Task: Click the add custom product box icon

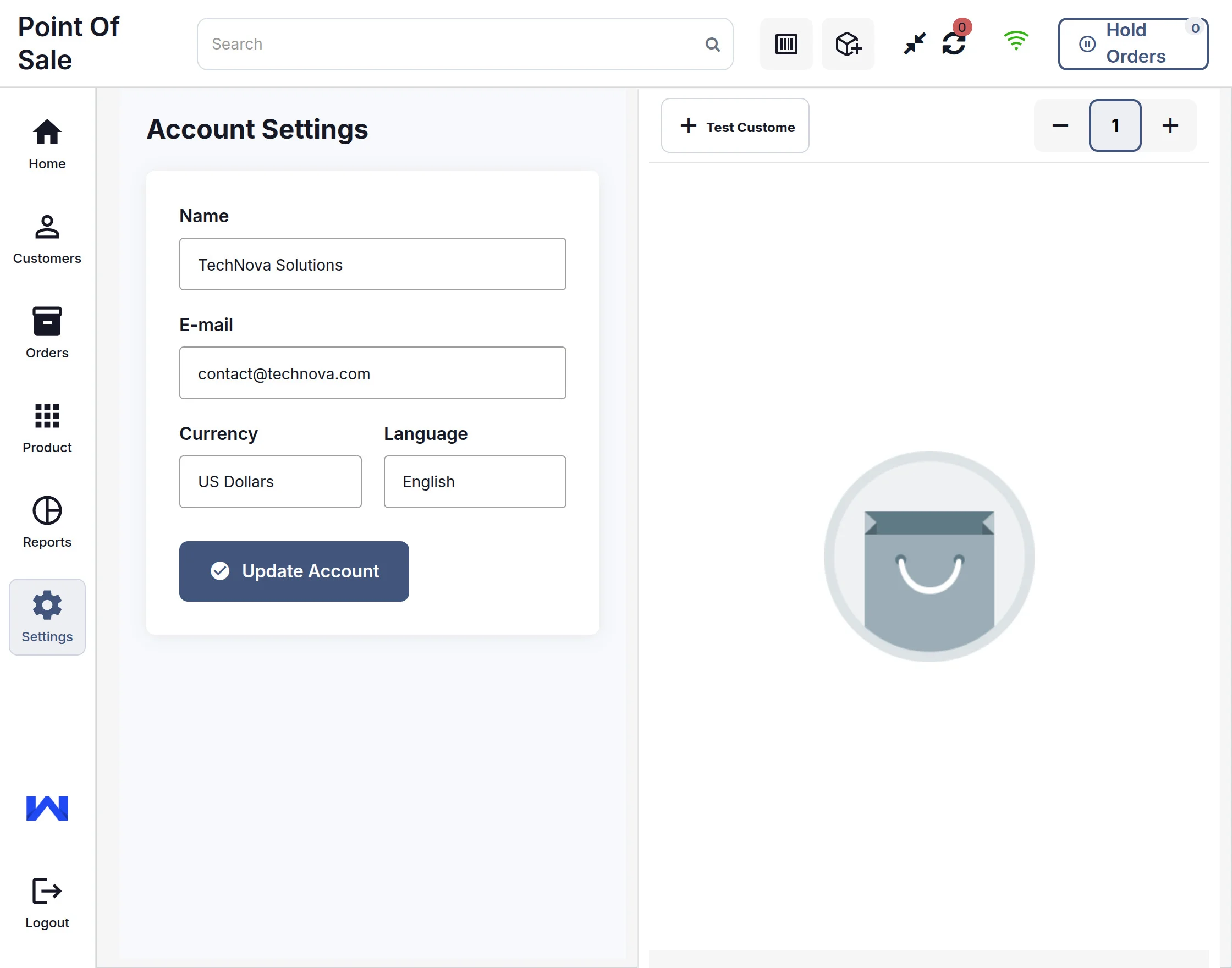Action: [x=848, y=44]
